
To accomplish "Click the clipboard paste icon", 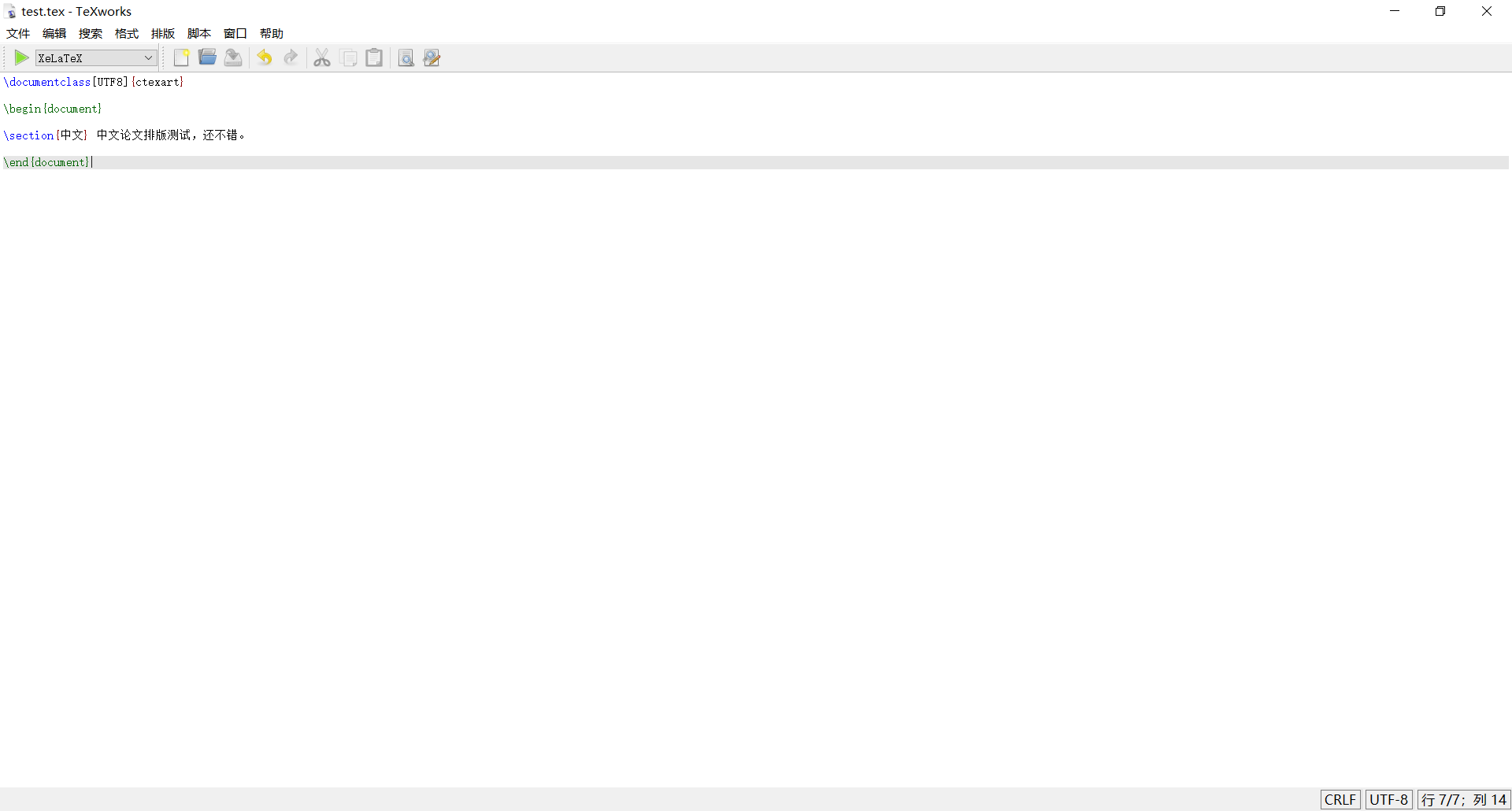I will pyautogui.click(x=374, y=57).
